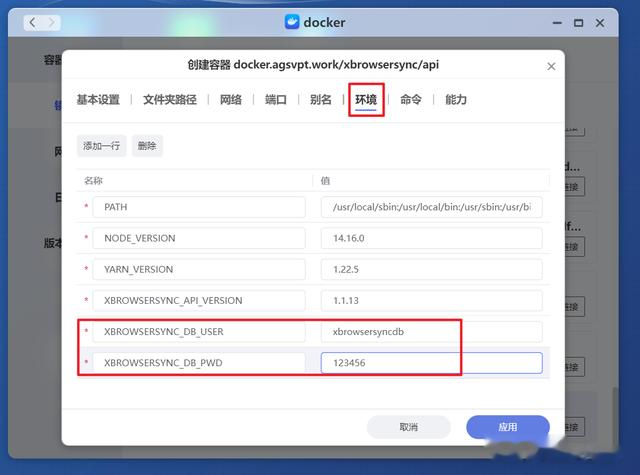Switch to the 基本设置 tab
Screen dimensions: 640x475
coord(98,100)
